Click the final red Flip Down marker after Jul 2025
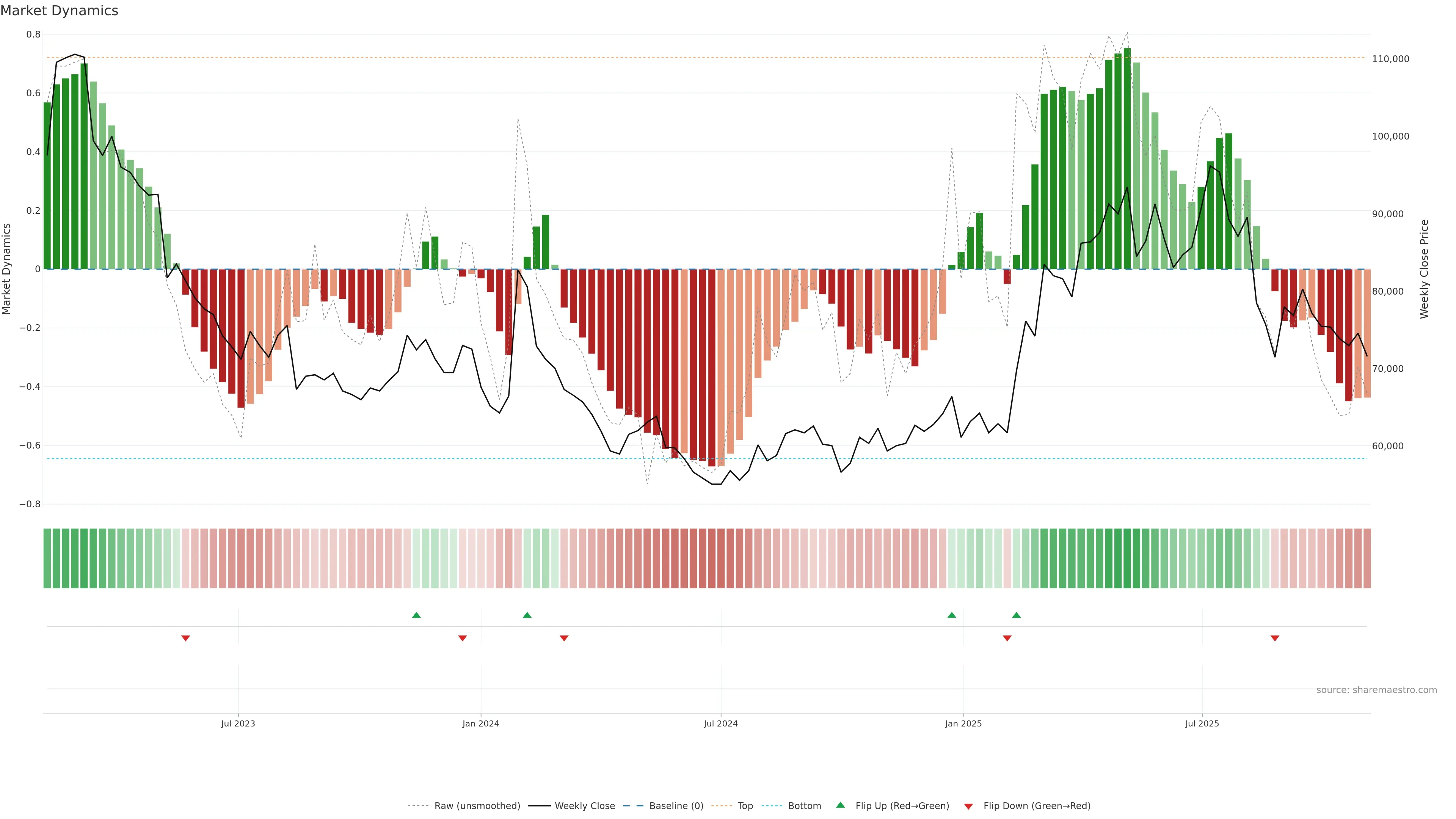This screenshot has height=819, width=1456. point(1274,638)
